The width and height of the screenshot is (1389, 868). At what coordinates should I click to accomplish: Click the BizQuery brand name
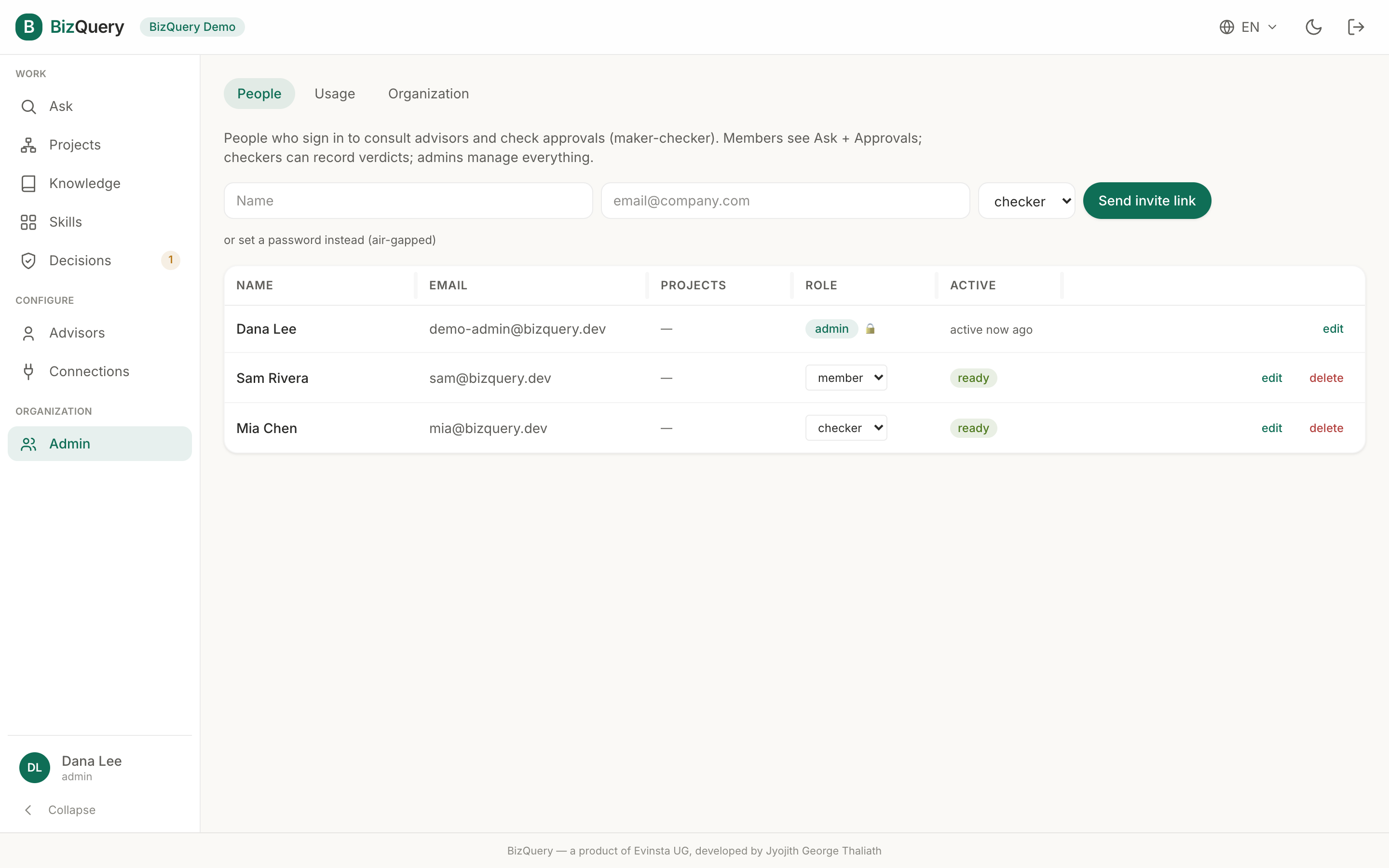click(87, 27)
